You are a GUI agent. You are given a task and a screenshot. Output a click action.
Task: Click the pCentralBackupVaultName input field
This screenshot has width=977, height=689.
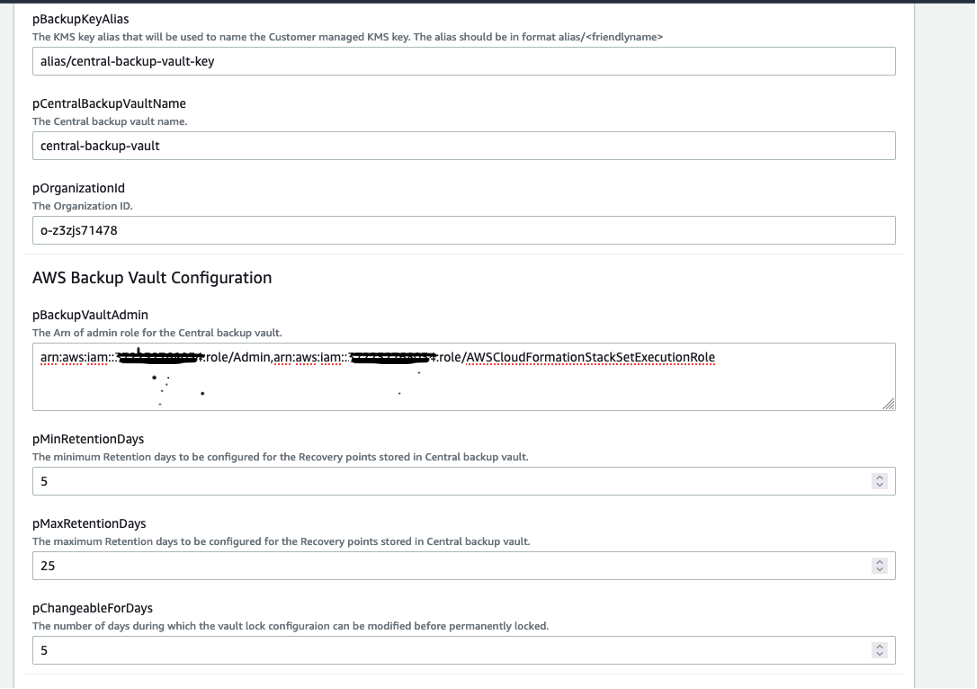(x=460, y=145)
